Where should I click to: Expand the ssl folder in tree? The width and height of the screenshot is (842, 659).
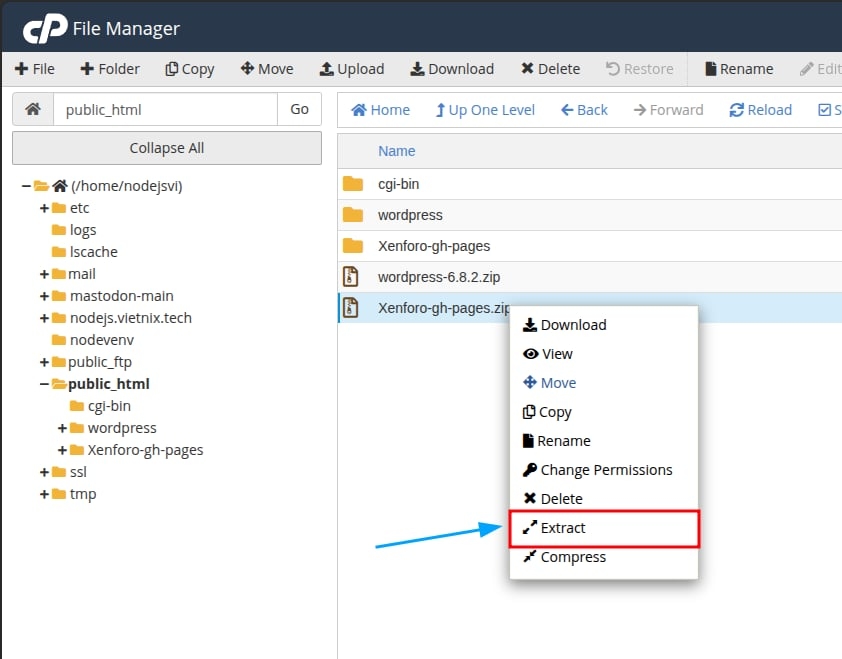45,472
